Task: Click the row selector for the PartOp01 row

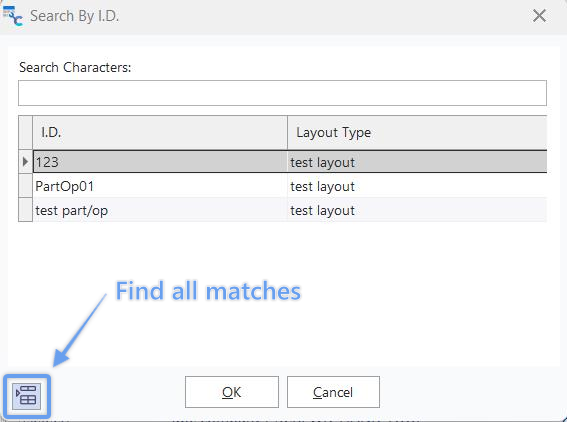Action: coord(25,186)
